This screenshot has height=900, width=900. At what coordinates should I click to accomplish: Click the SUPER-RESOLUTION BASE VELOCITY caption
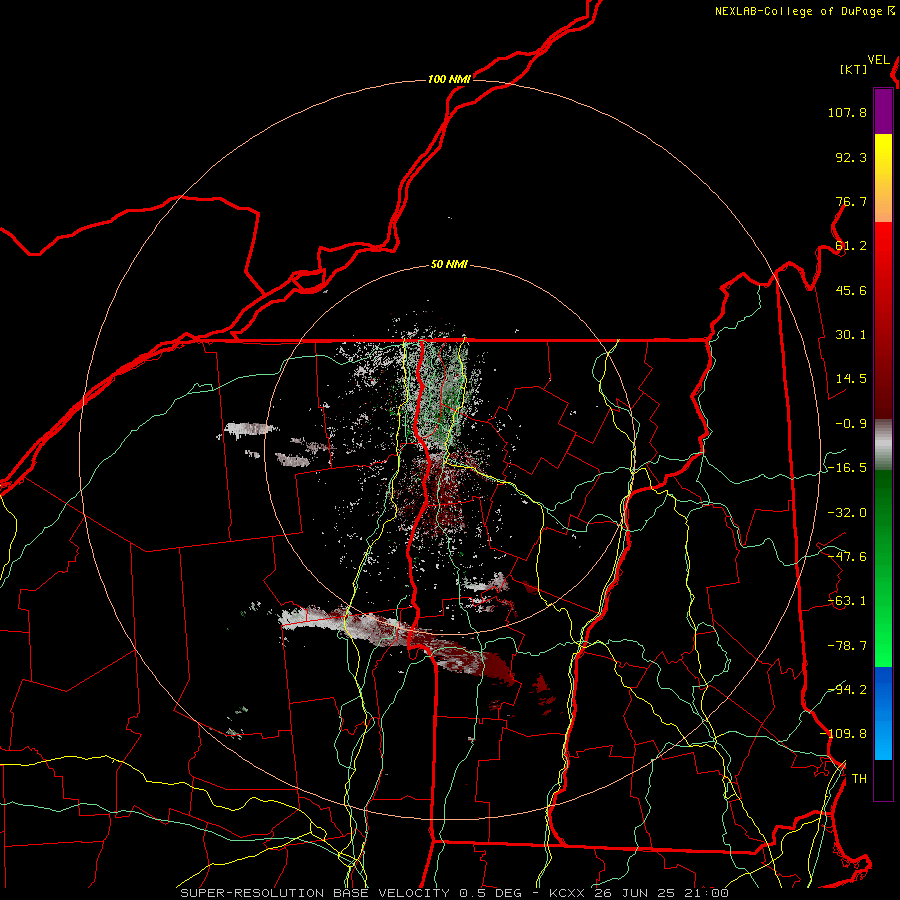315,893
